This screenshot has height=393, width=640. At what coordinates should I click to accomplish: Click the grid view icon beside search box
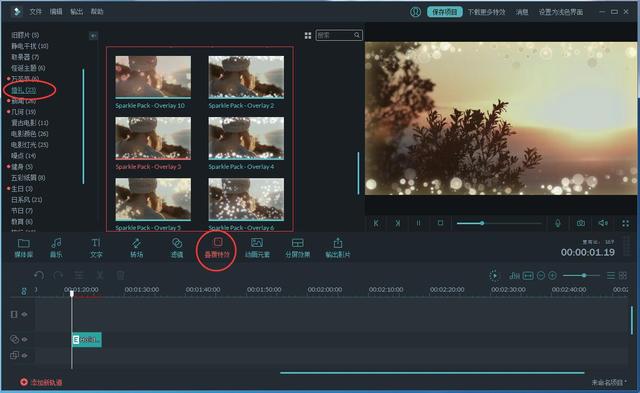[x=308, y=36]
